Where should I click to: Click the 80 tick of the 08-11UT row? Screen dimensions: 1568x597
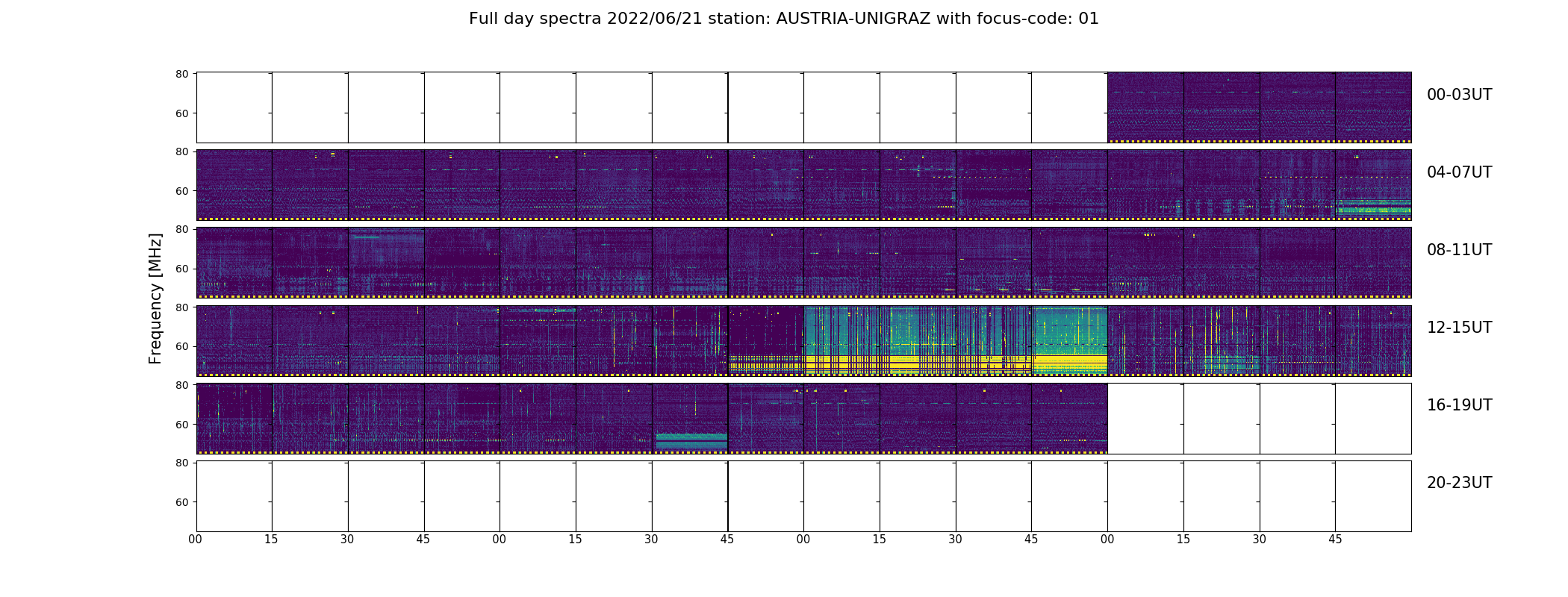click(181, 229)
